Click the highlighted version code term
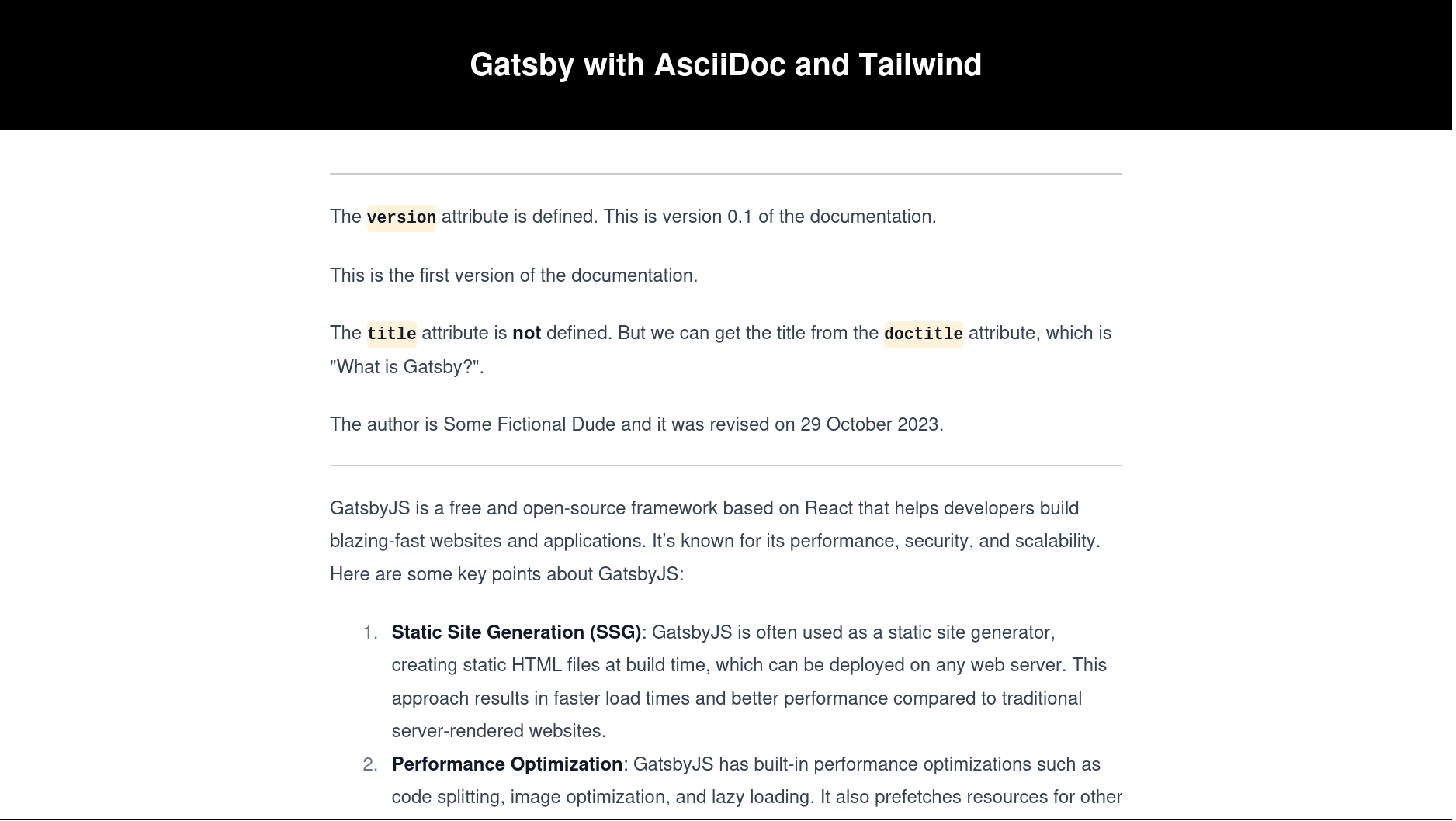The width and height of the screenshot is (1456, 821). 401,217
